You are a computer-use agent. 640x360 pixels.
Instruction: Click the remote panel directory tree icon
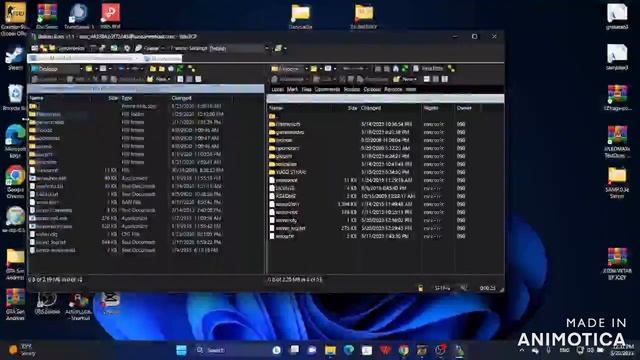451,69
